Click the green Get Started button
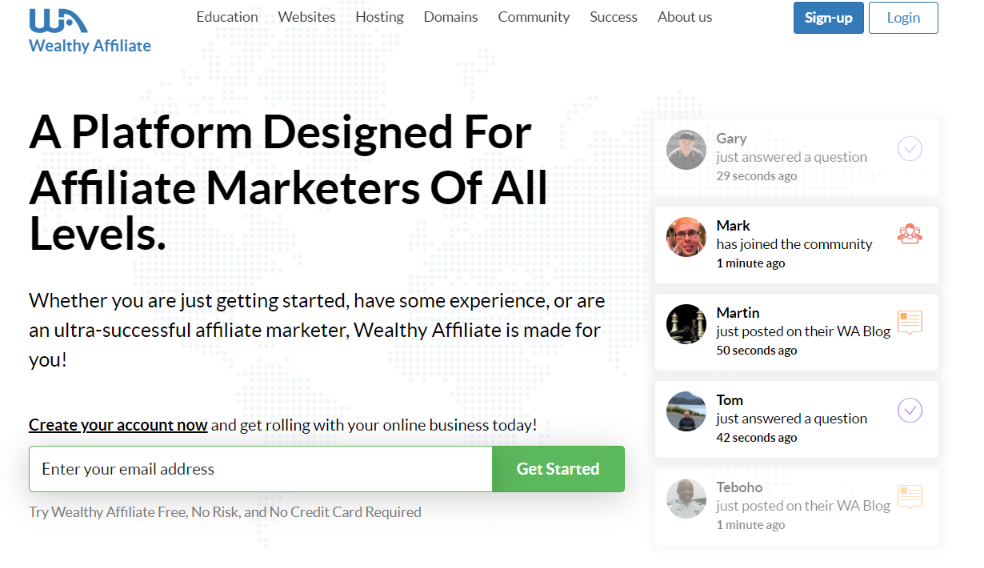The width and height of the screenshot is (984, 568). pos(558,469)
